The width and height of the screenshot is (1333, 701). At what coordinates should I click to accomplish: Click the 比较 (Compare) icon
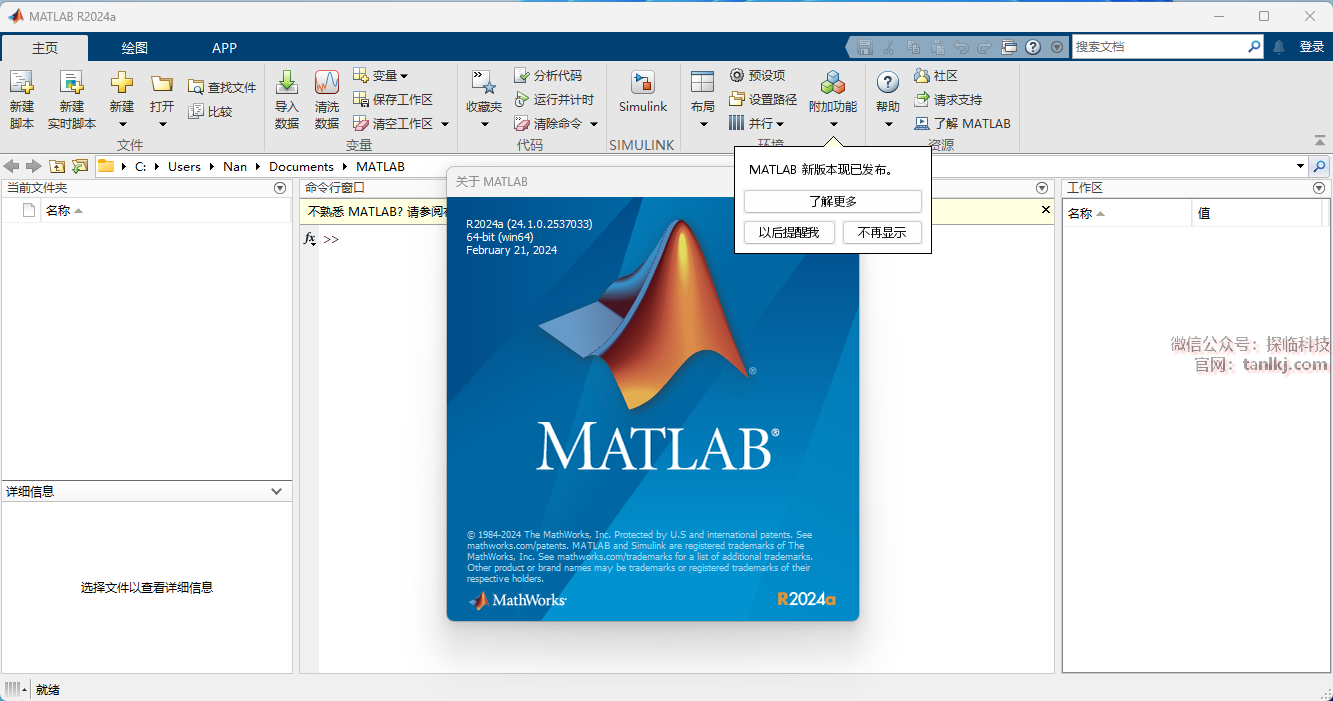point(196,112)
